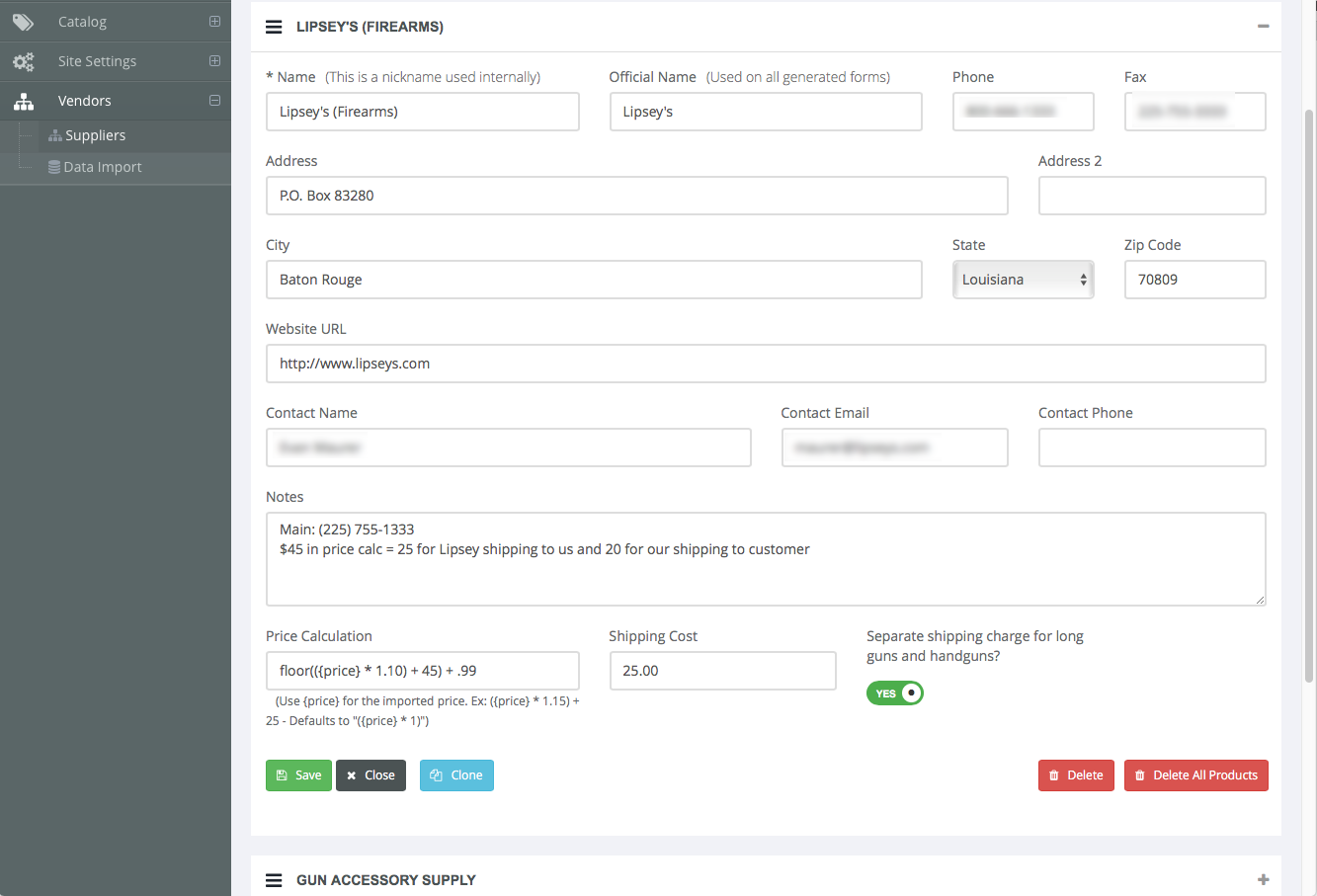
Task: Collapse the Lipsey's panel with minus icon
Action: (x=1263, y=27)
